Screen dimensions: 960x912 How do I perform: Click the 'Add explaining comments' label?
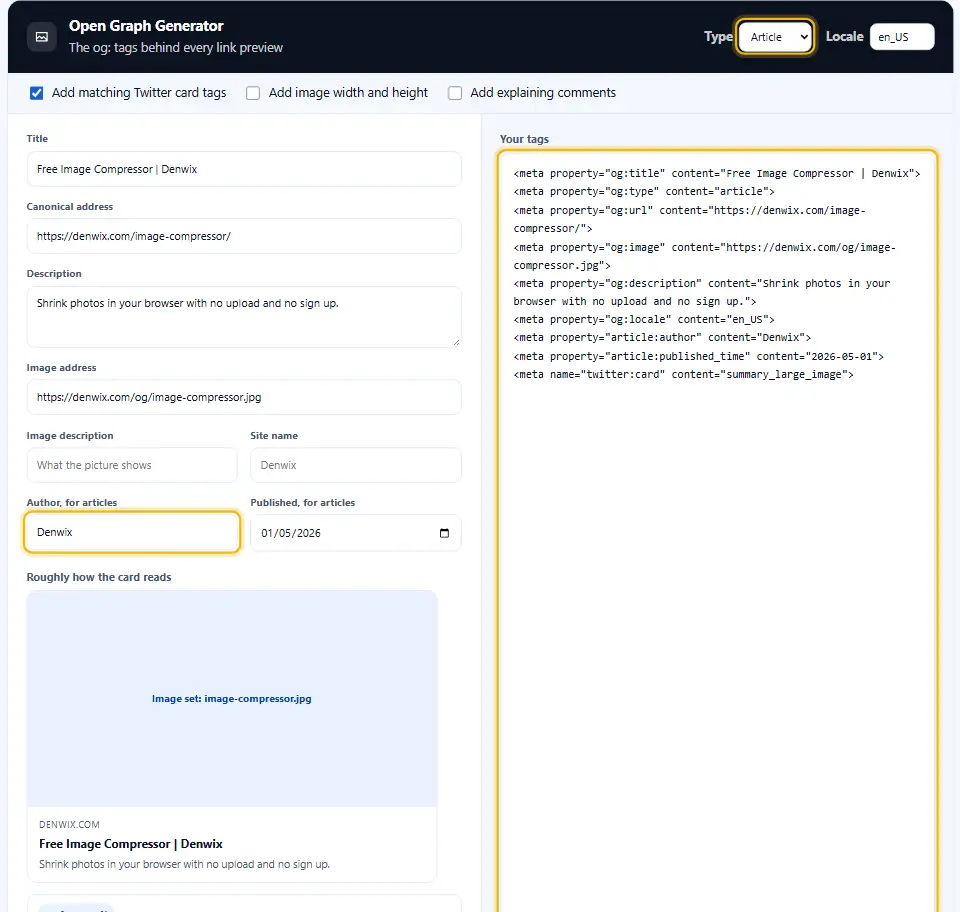(543, 93)
